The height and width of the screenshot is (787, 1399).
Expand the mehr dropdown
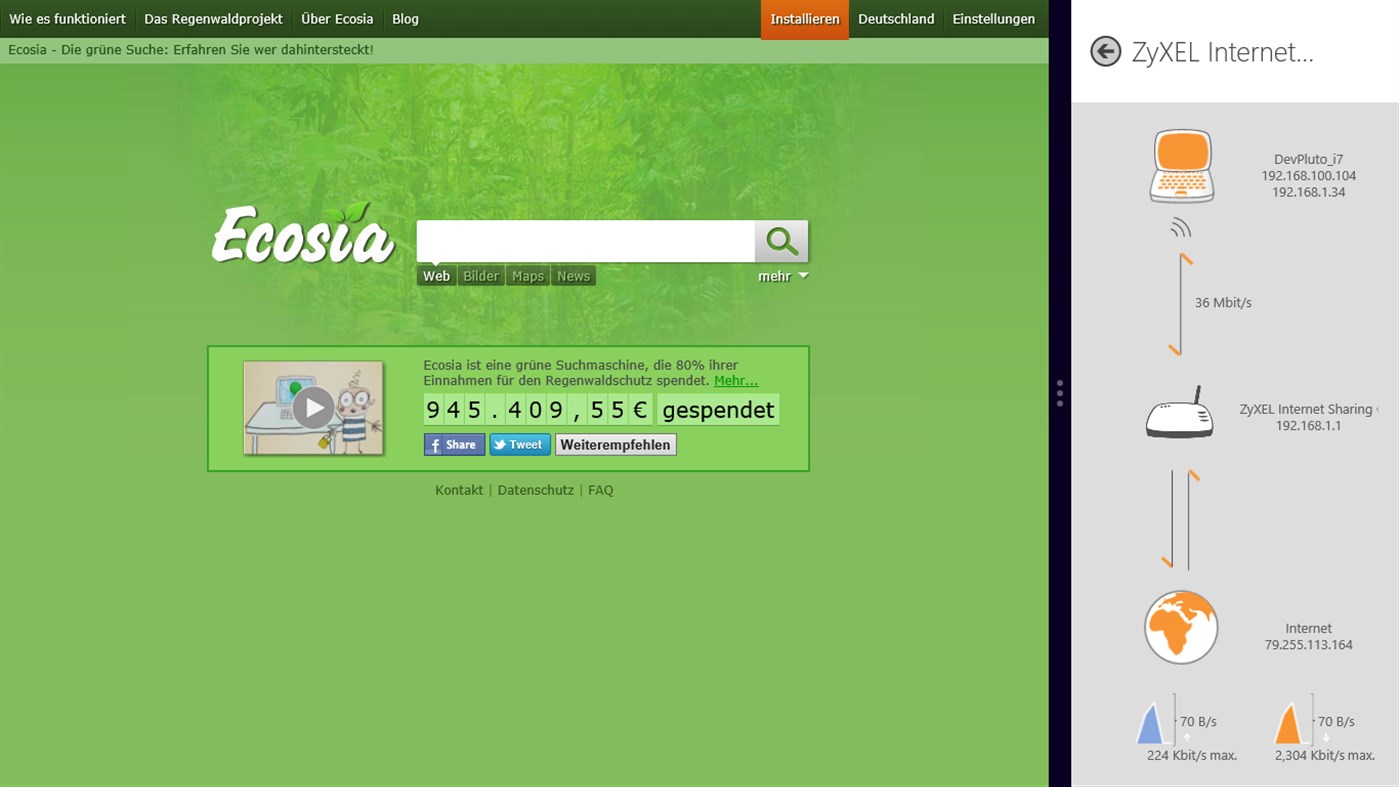coord(782,277)
